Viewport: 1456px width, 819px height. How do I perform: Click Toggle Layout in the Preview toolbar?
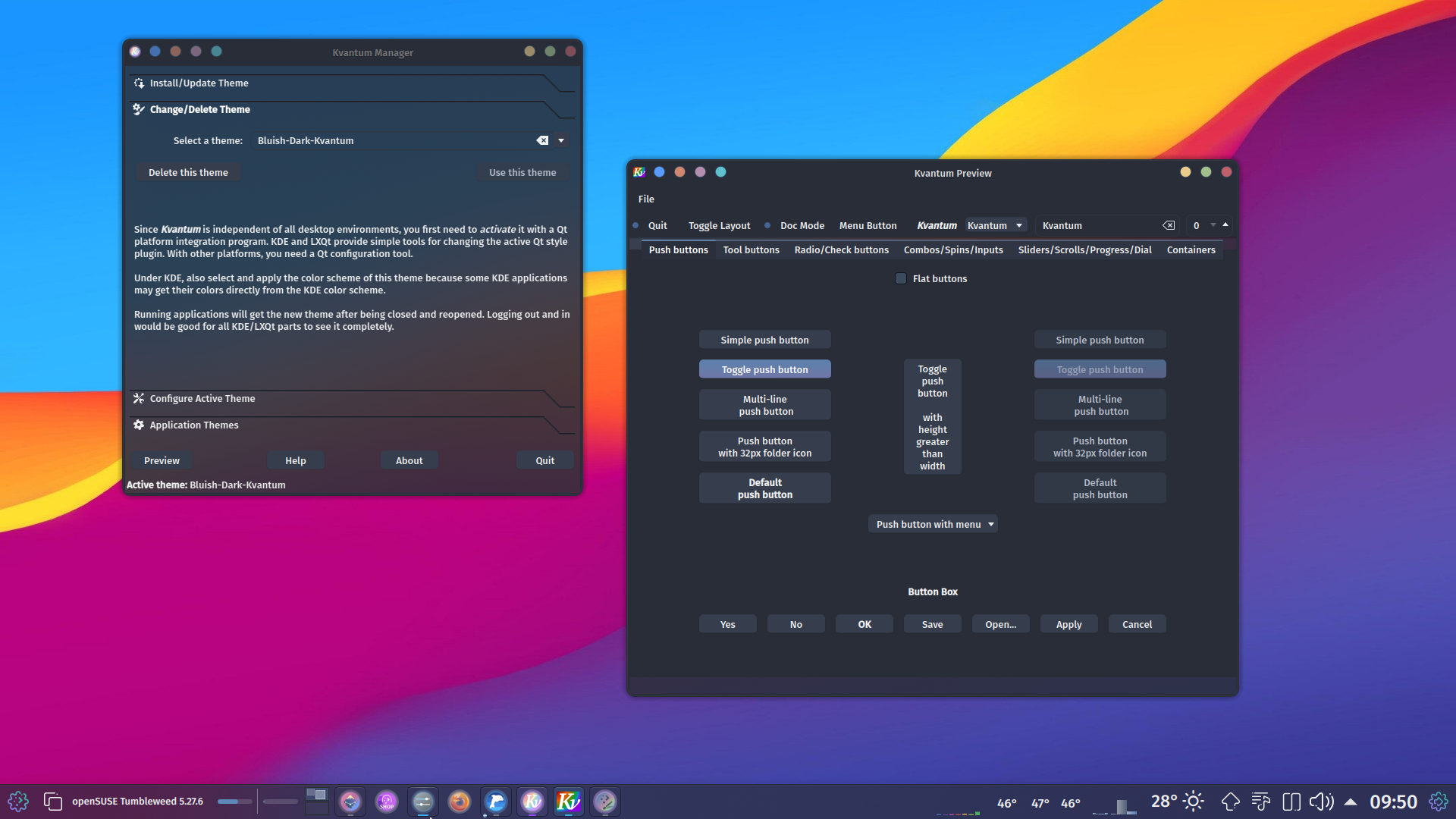tap(719, 225)
